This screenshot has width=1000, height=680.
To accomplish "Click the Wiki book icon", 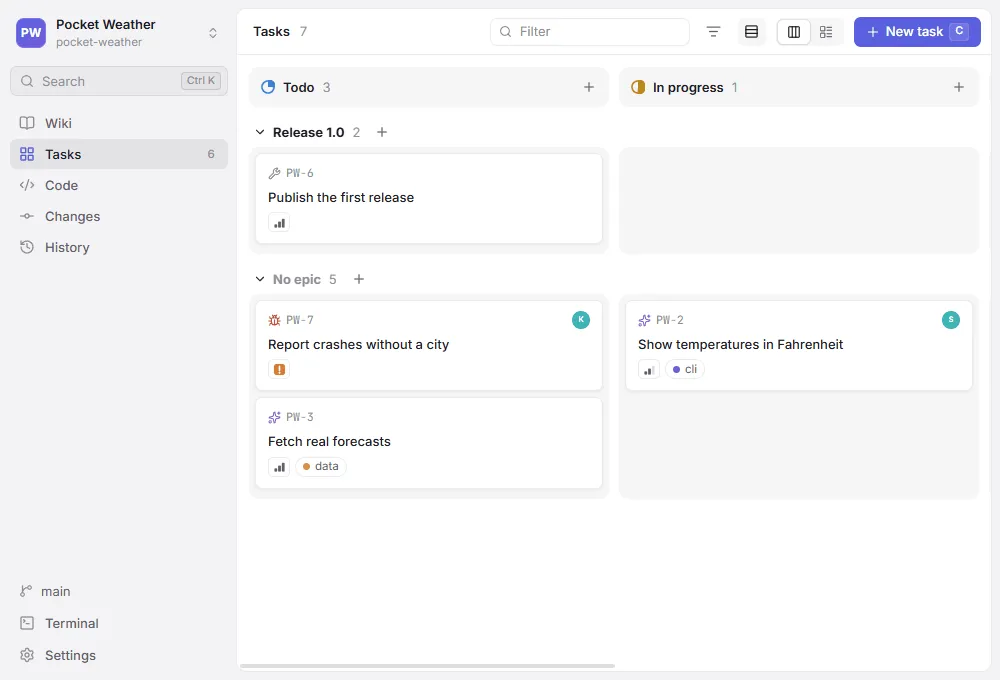I will click(x=27, y=123).
